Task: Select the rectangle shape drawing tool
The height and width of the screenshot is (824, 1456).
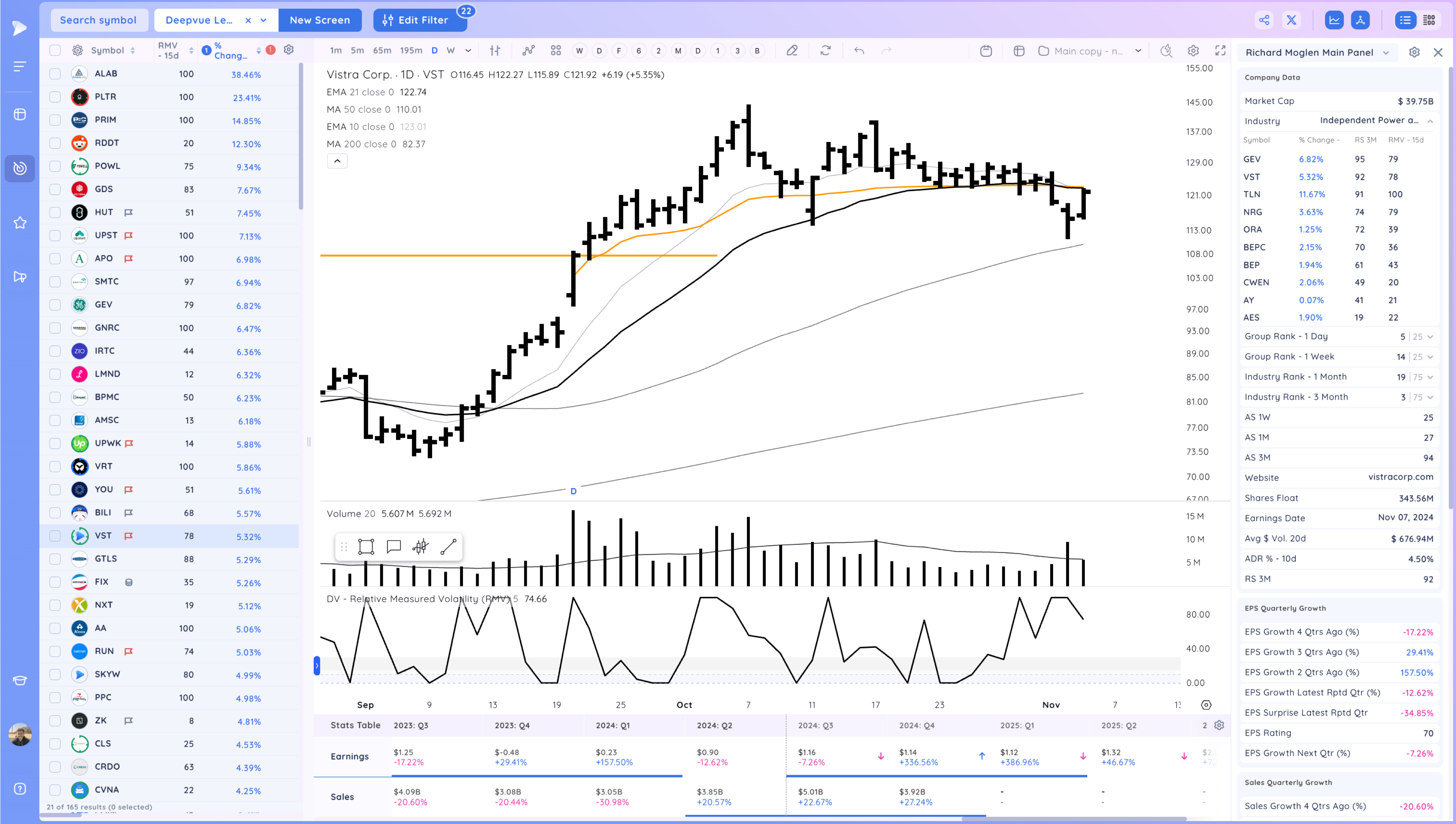Action: 366,547
